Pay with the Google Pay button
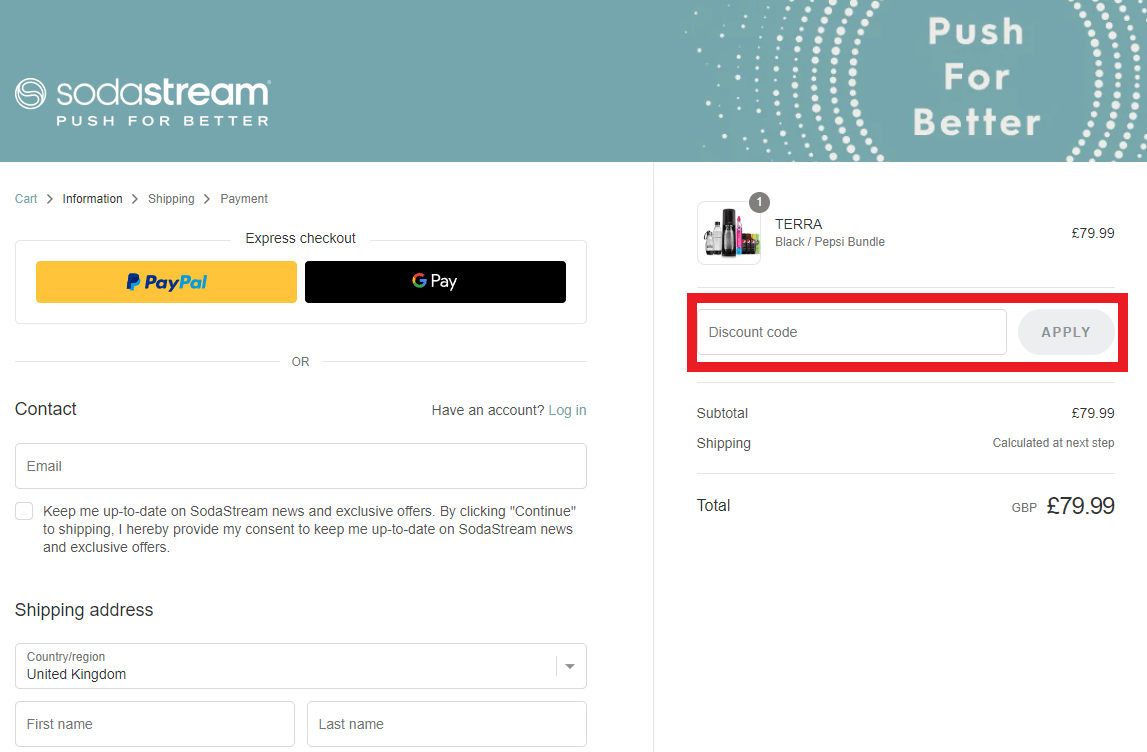The image size is (1147, 752). tap(435, 282)
